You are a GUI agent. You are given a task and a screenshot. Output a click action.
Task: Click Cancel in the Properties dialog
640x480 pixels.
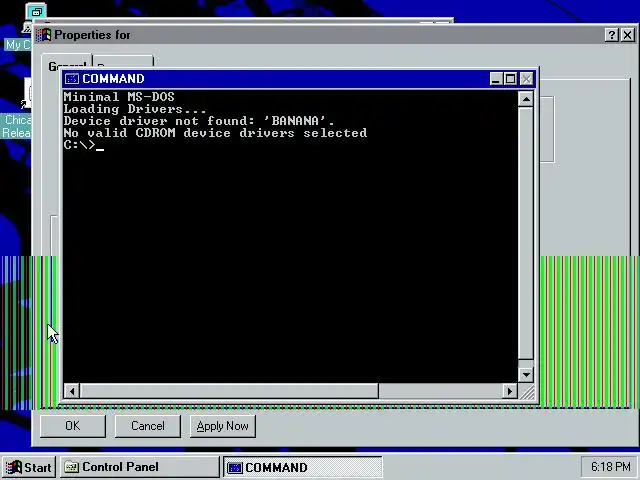tap(147, 426)
